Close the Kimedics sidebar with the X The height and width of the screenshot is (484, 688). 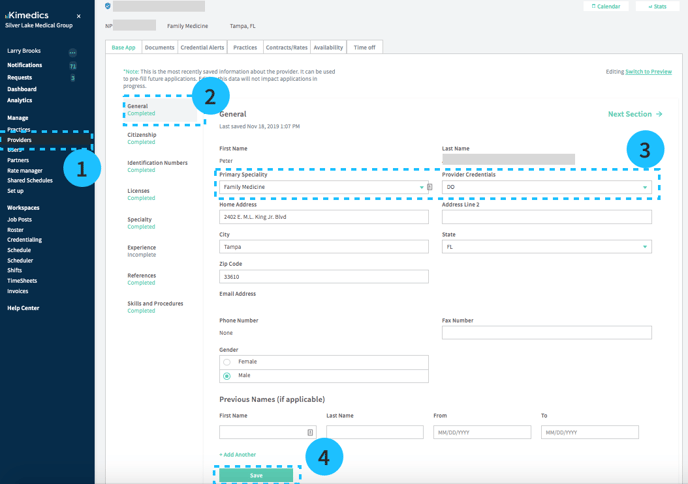click(79, 16)
